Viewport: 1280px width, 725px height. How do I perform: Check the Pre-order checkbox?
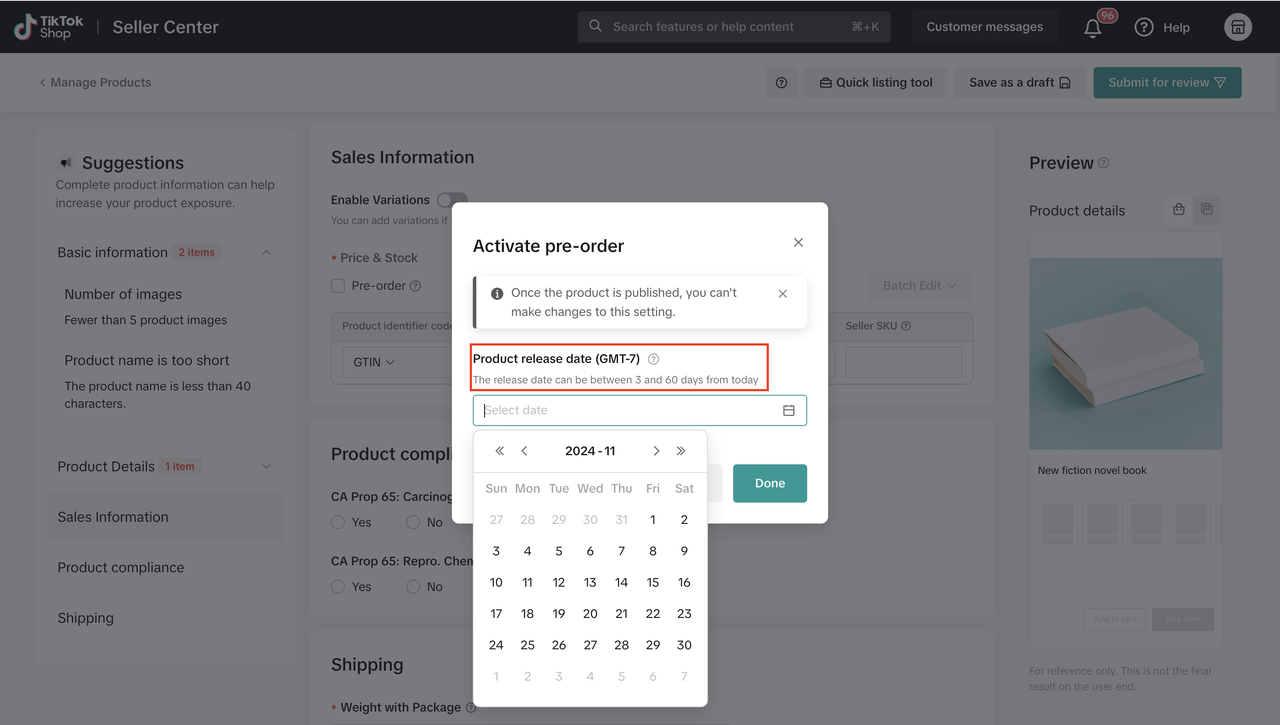[x=338, y=286]
